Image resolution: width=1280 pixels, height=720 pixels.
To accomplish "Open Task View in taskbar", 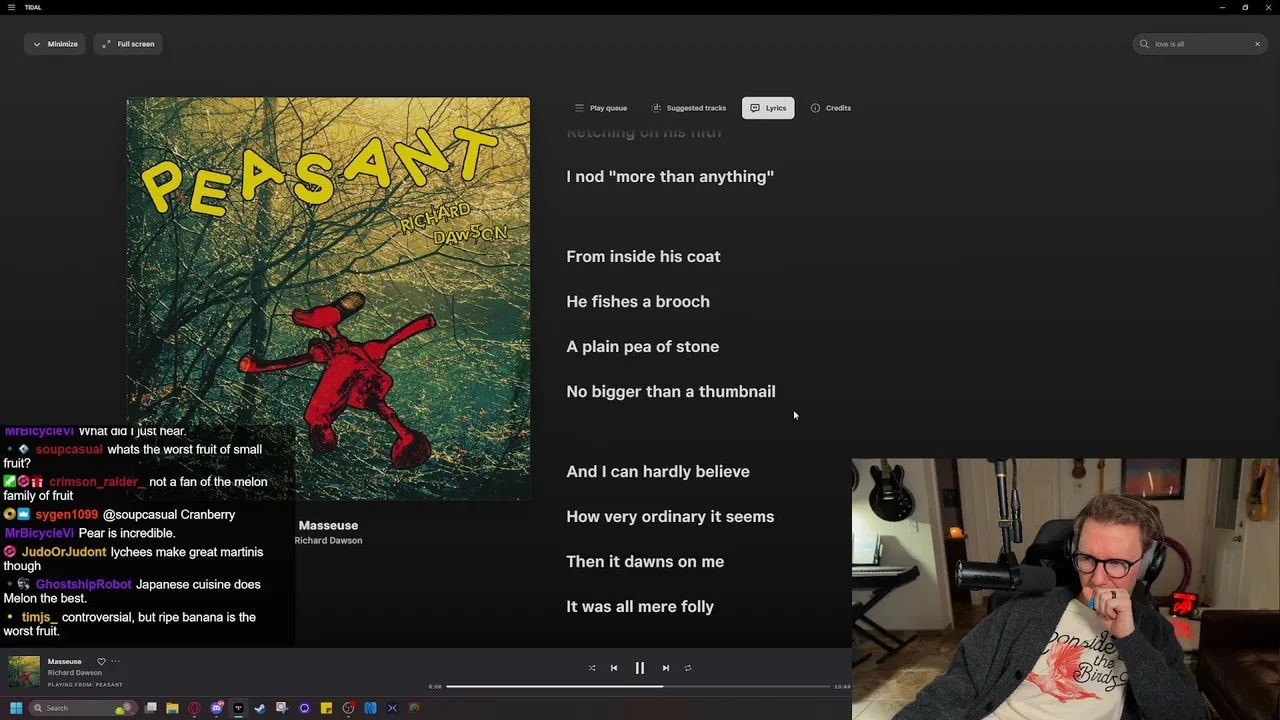I will pos(151,708).
